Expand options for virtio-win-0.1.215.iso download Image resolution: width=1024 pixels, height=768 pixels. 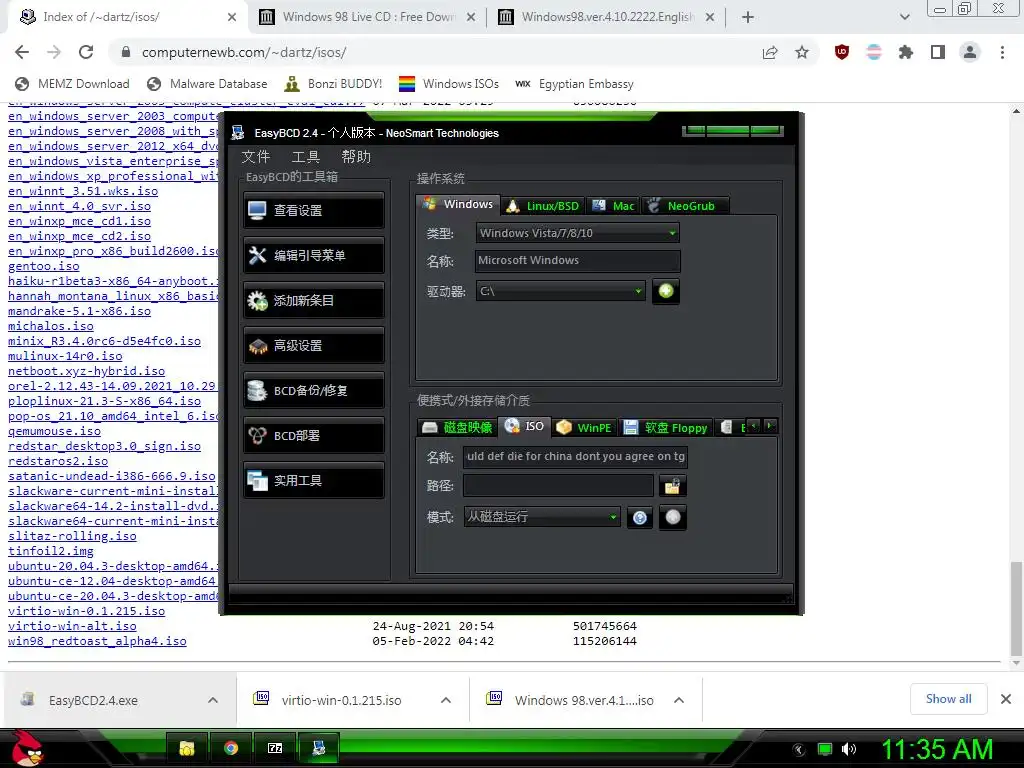(x=446, y=700)
